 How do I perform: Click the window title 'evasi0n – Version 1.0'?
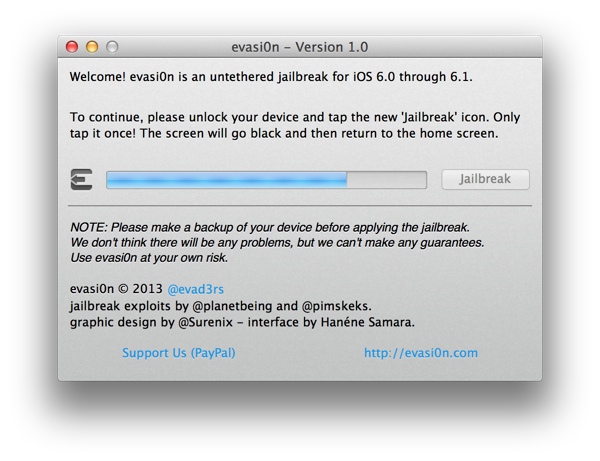coord(299,47)
